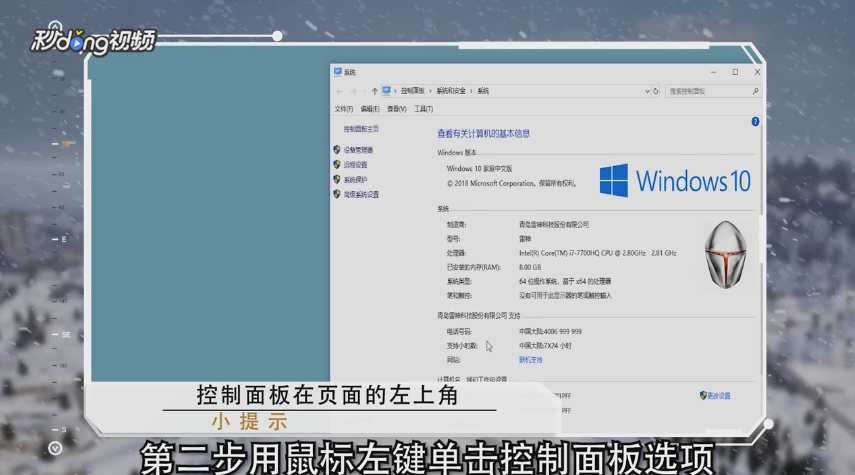Click the processor value Intel Core i7-7700HQ
The height and width of the screenshot is (475, 855).
598,253
